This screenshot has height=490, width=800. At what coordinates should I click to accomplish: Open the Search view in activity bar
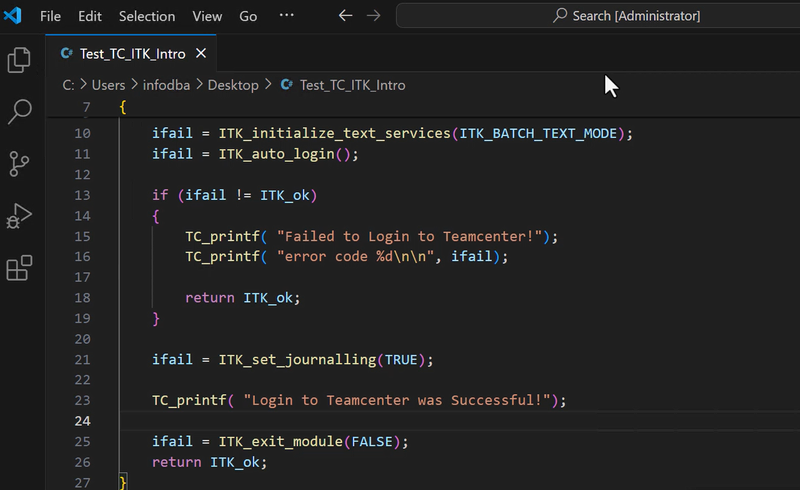[20, 112]
